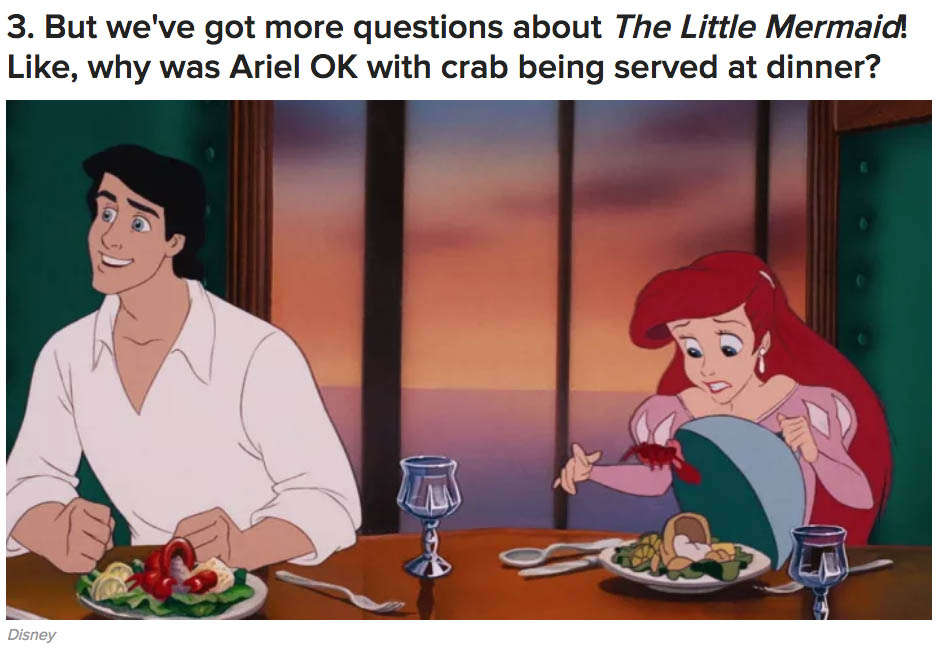Click the lobster plate in front of Eric
The height and width of the screenshot is (654, 936).
(170, 580)
